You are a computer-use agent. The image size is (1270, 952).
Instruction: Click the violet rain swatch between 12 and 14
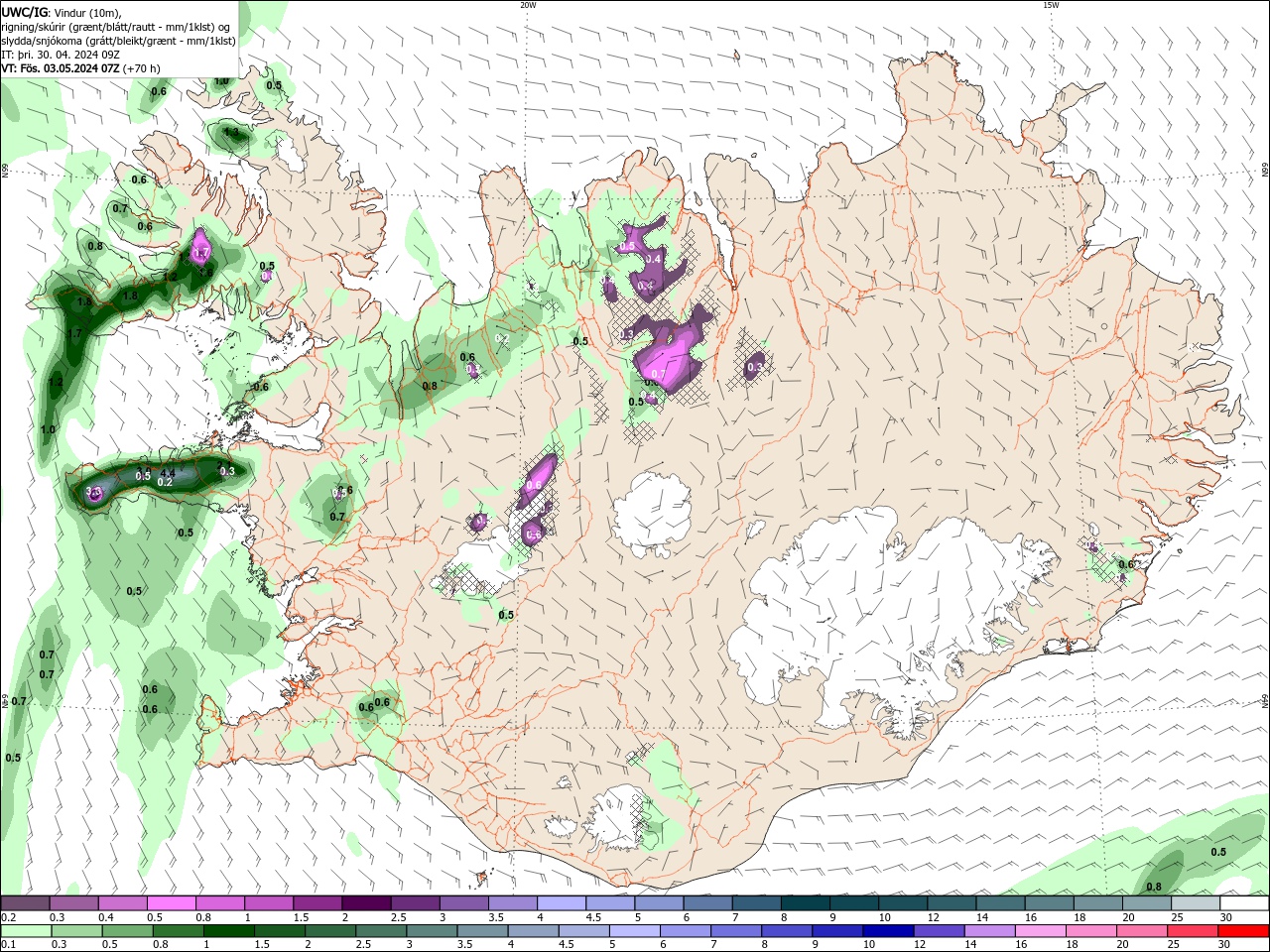pos(939,931)
